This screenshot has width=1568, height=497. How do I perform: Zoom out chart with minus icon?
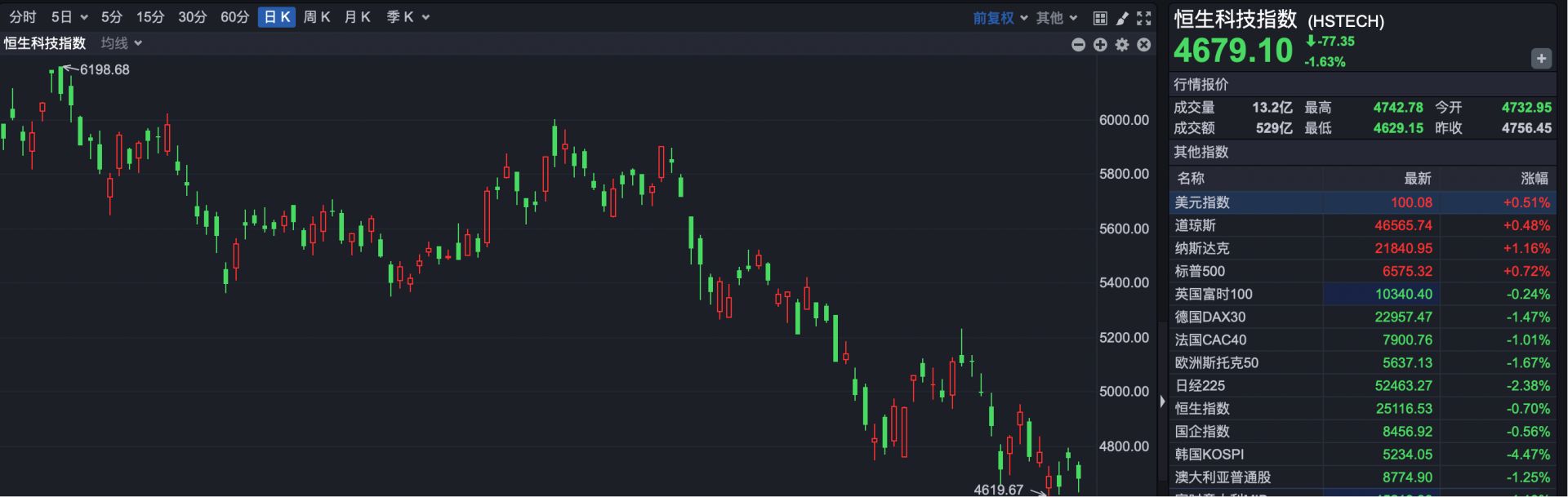1078,45
